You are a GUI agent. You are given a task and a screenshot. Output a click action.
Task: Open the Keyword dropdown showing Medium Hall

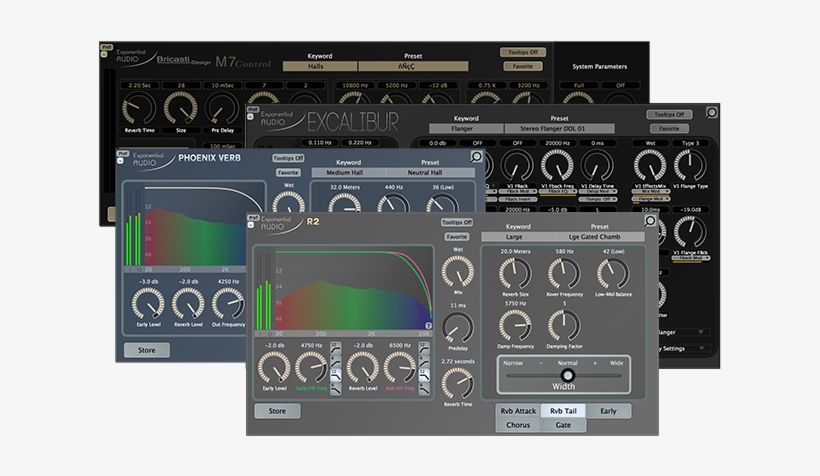coord(348,173)
